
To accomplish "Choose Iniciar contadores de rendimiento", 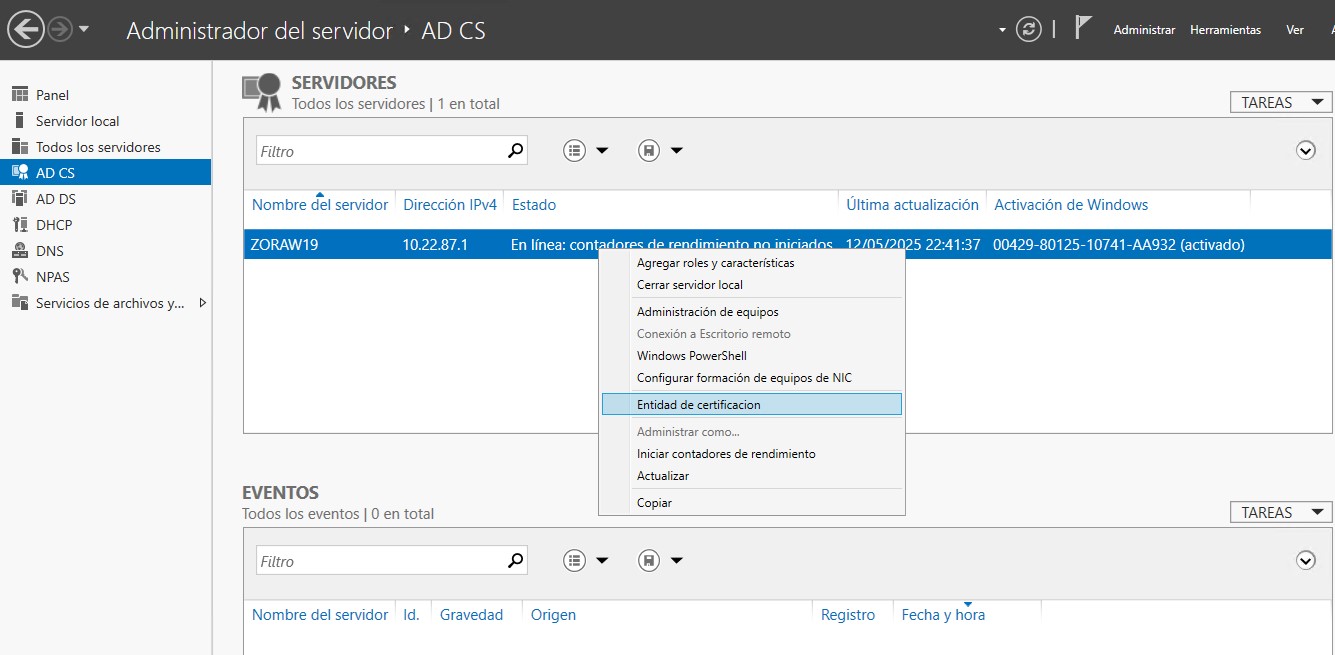I will pos(726,454).
